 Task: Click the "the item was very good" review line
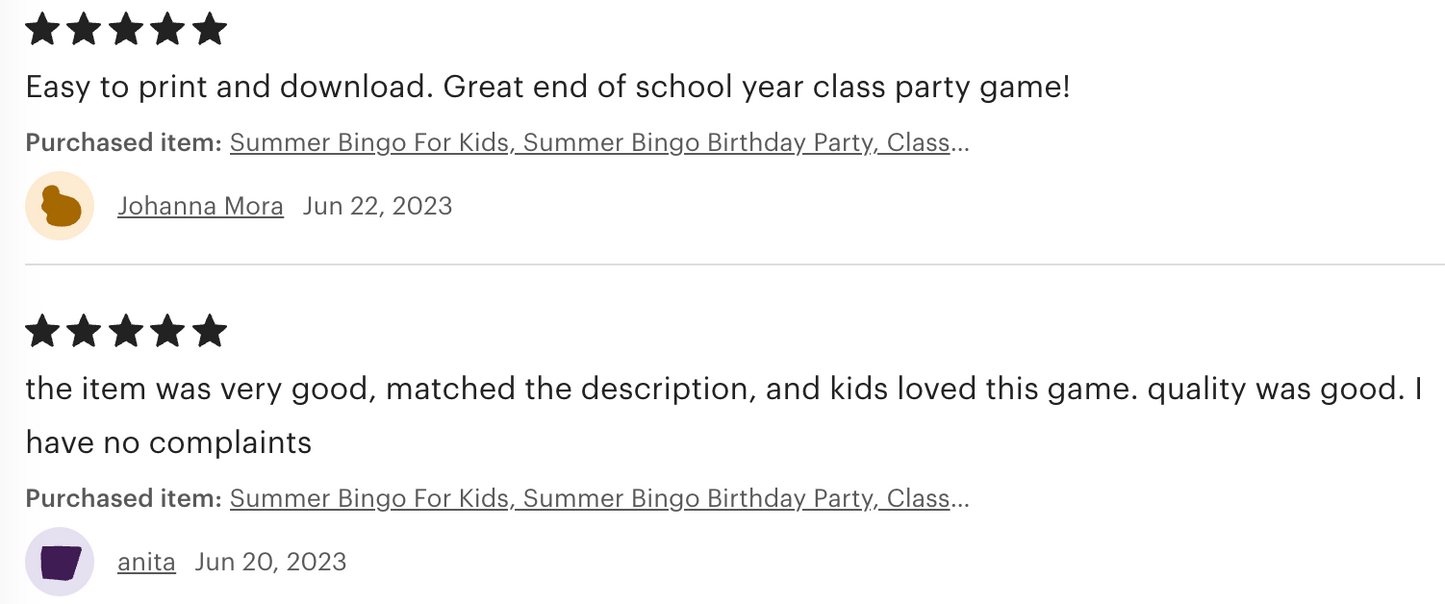pos(723,388)
